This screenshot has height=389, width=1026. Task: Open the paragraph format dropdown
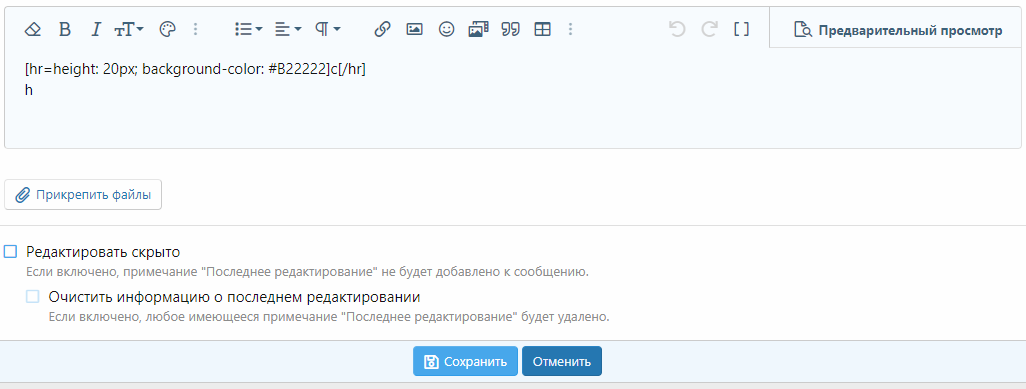pyautogui.click(x=327, y=29)
